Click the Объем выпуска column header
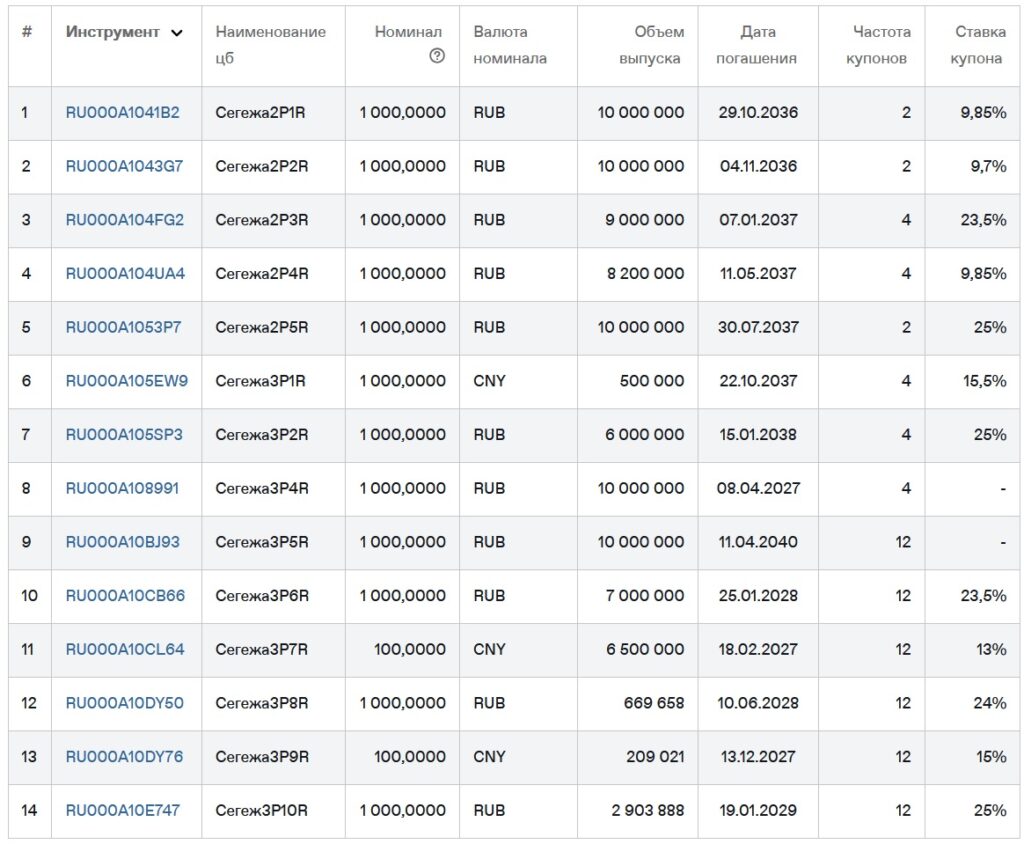Viewport: 1024px width, 844px height. [x=650, y=45]
